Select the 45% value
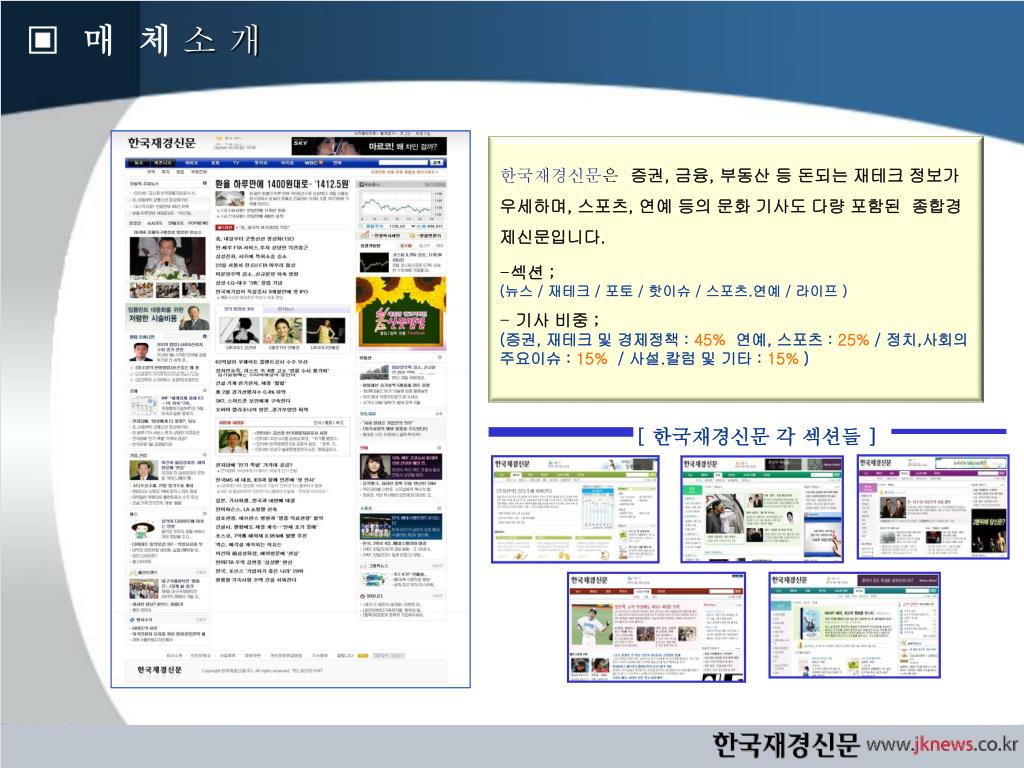The height and width of the screenshot is (768, 1024). click(x=710, y=340)
